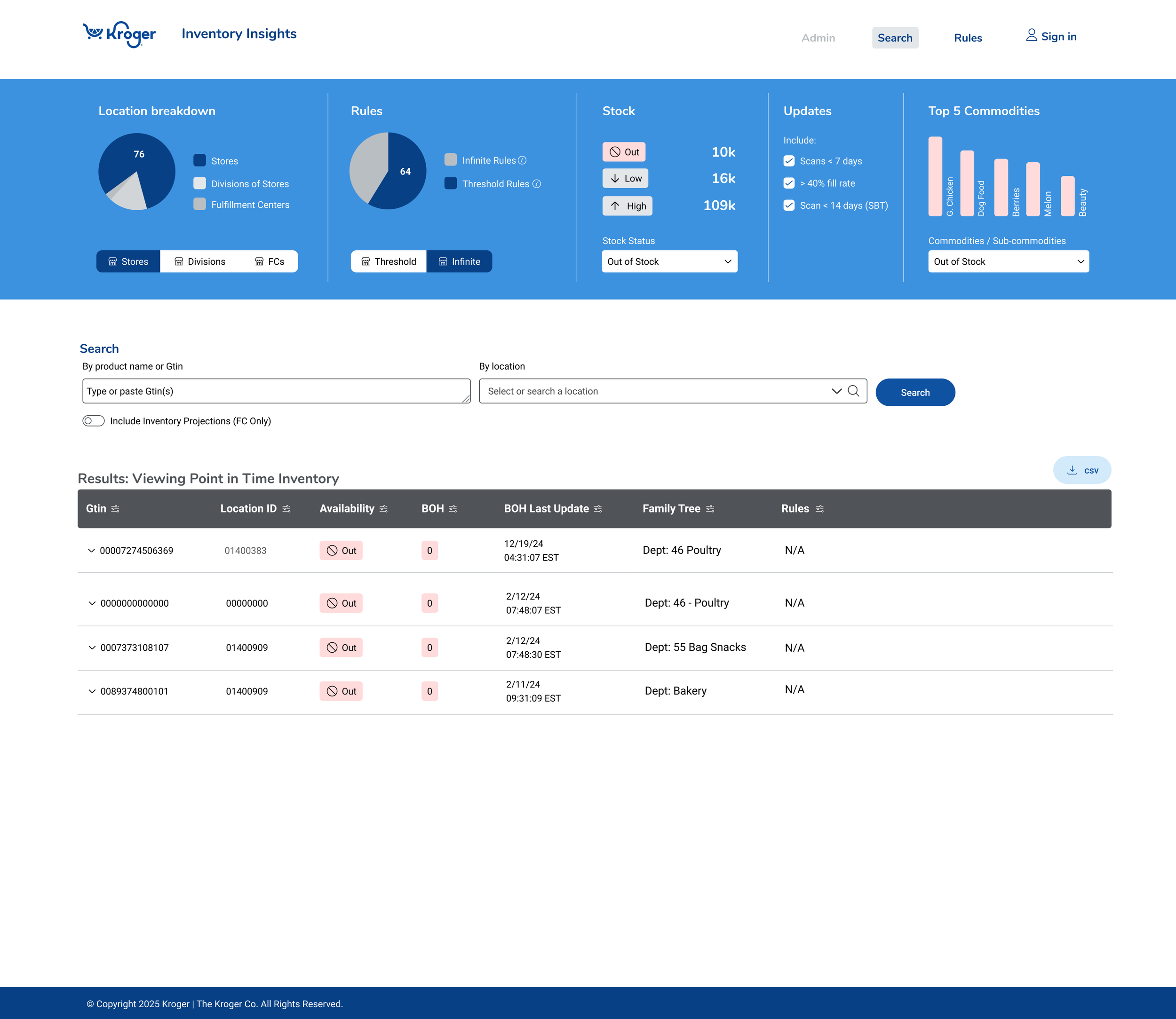This screenshot has height=1019, width=1176.
Task: Download results using the csv button
Action: point(1081,470)
